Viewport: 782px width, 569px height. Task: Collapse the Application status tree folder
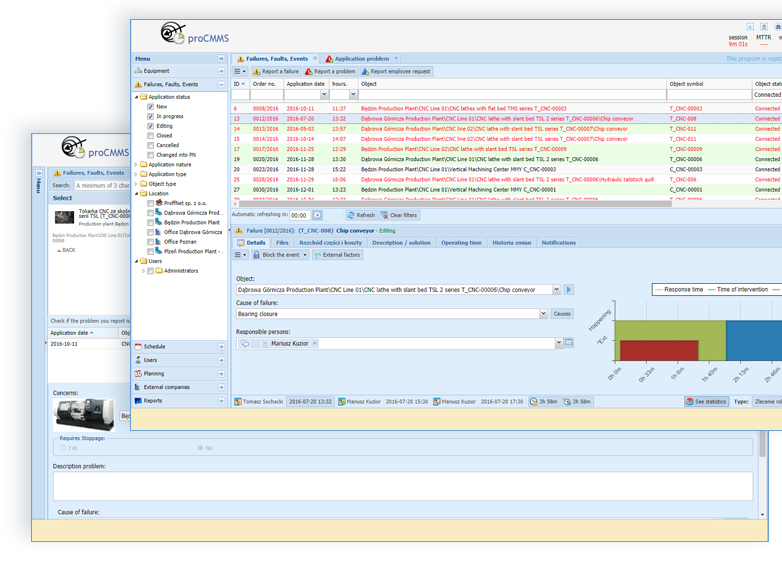click(136, 97)
